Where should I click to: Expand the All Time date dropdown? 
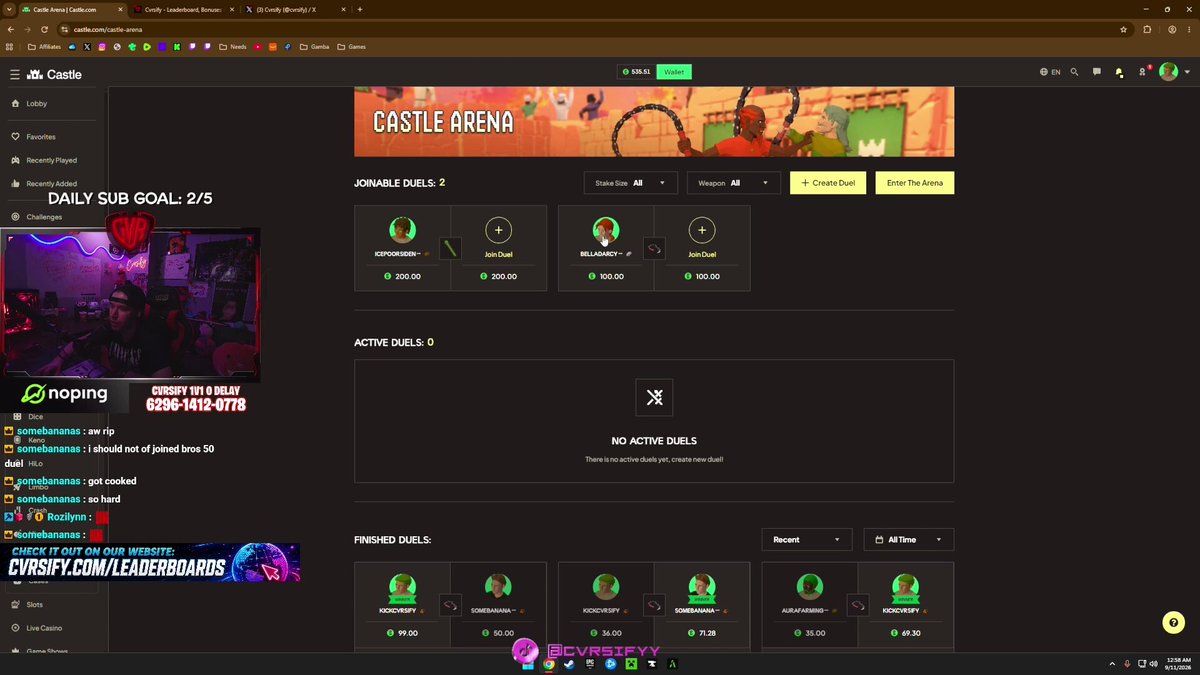tap(909, 539)
